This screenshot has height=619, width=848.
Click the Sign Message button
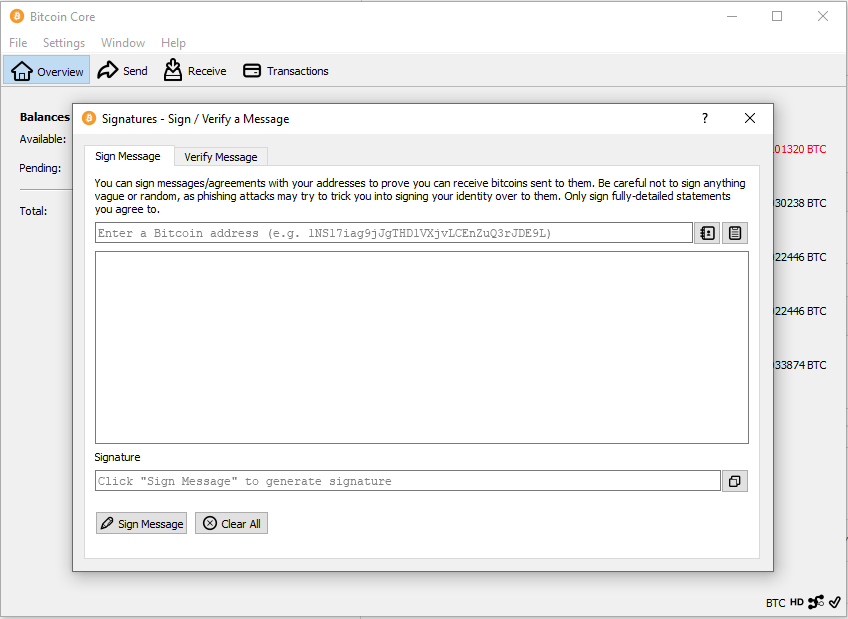pyautogui.click(x=142, y=523)
